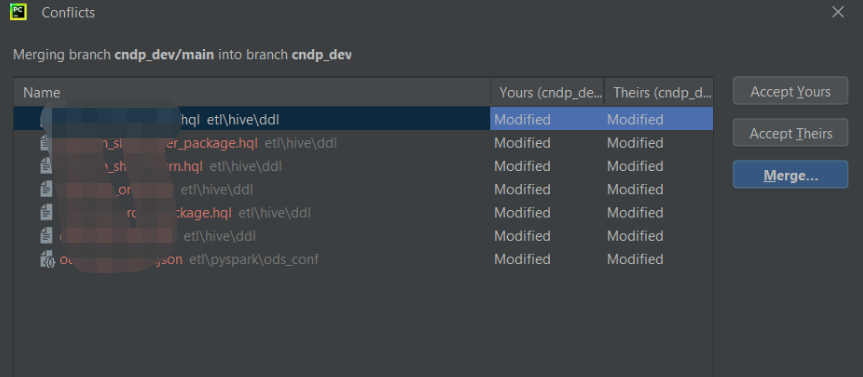Click the Theirs (cndp_d... column header
863x377 pixels.
click(659, 92)
